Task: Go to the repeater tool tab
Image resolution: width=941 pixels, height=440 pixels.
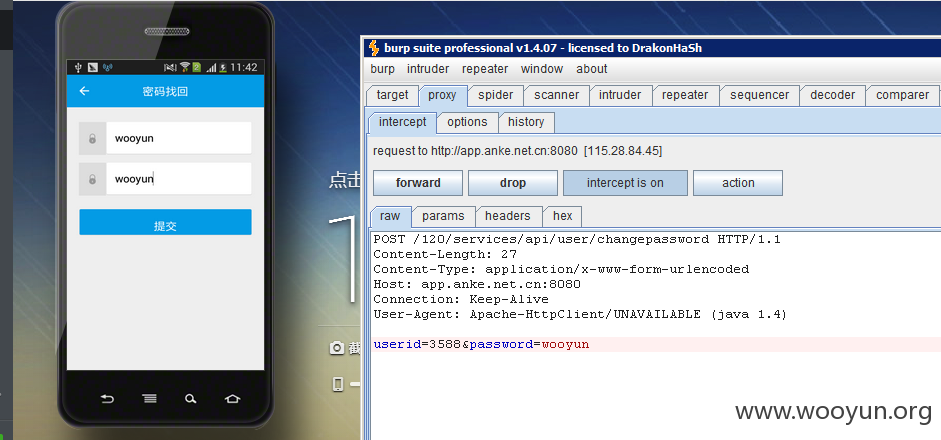Action: point(685,95)
